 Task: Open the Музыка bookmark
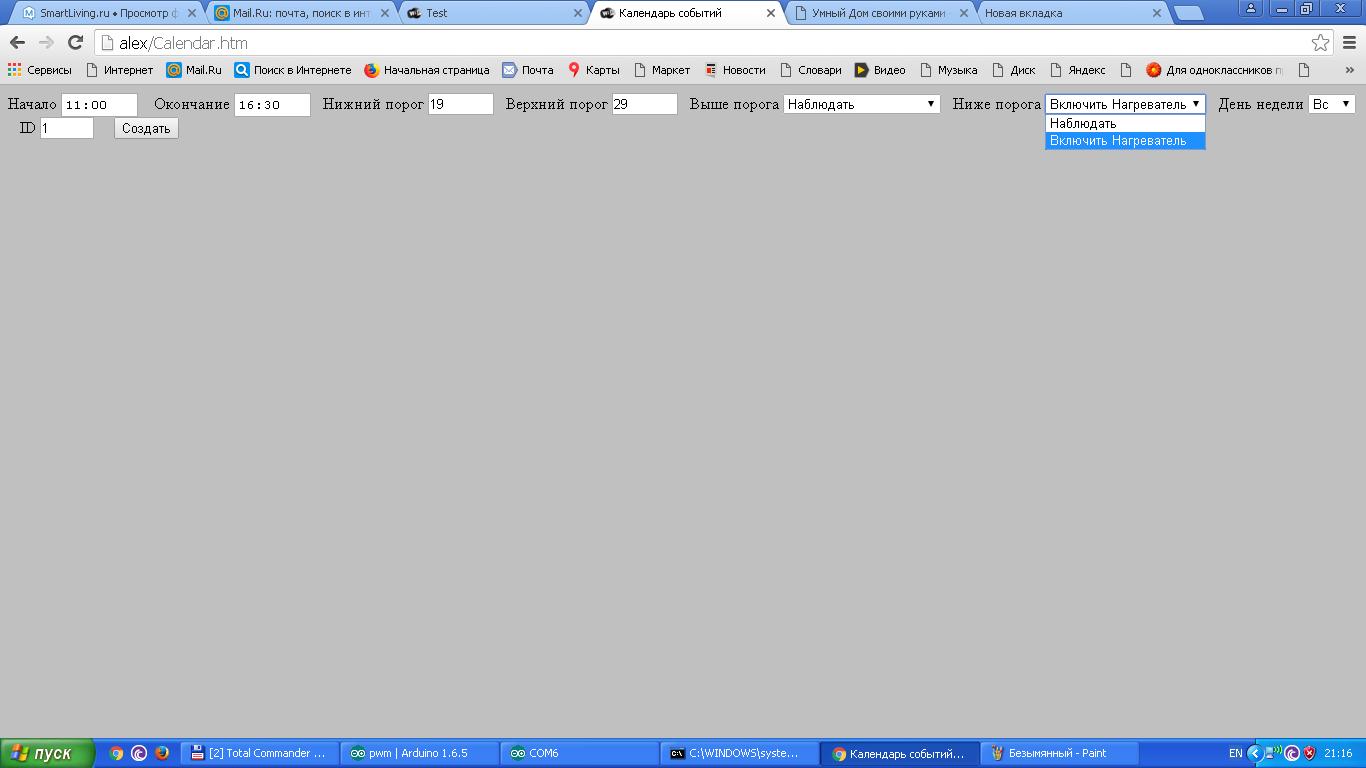click(x=949, y=70)
